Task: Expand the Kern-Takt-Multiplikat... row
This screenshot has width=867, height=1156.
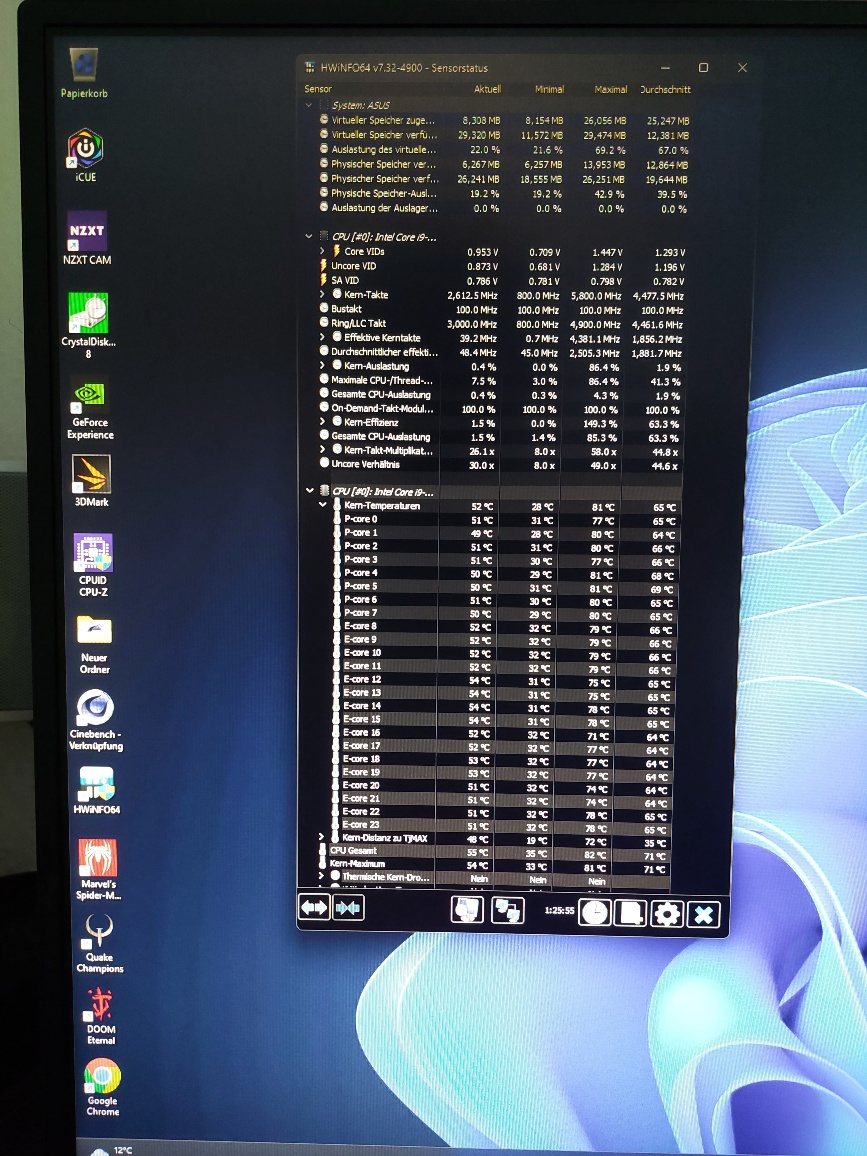Action: point(322,450)
